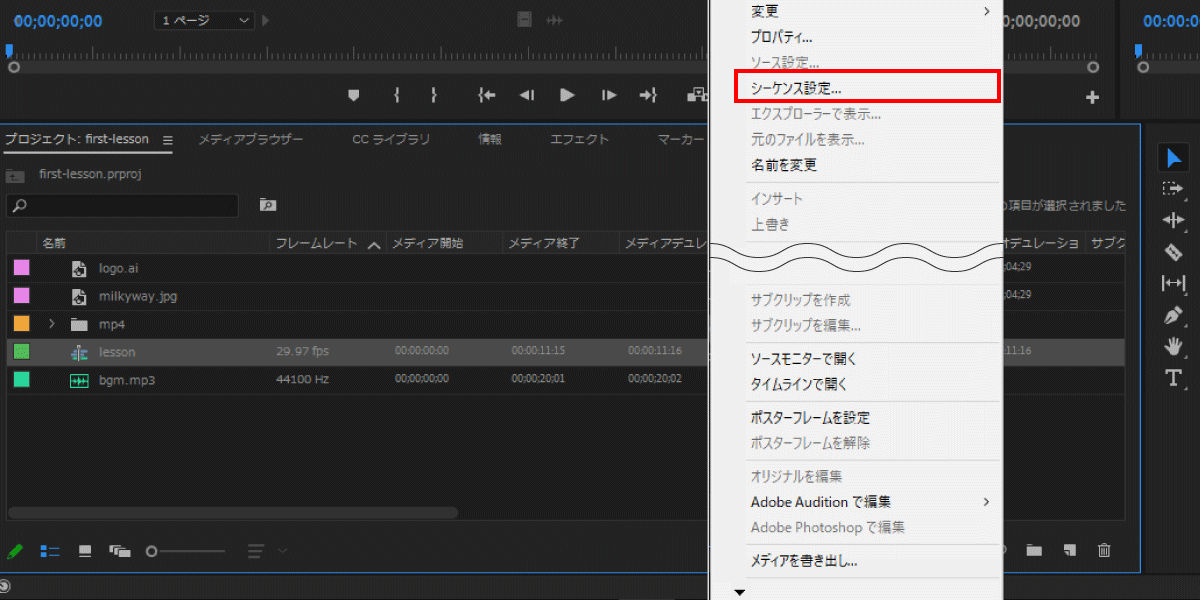Select the Slip tool
The height and width of the screenshot is (600, 1200).
[1173, 283]
